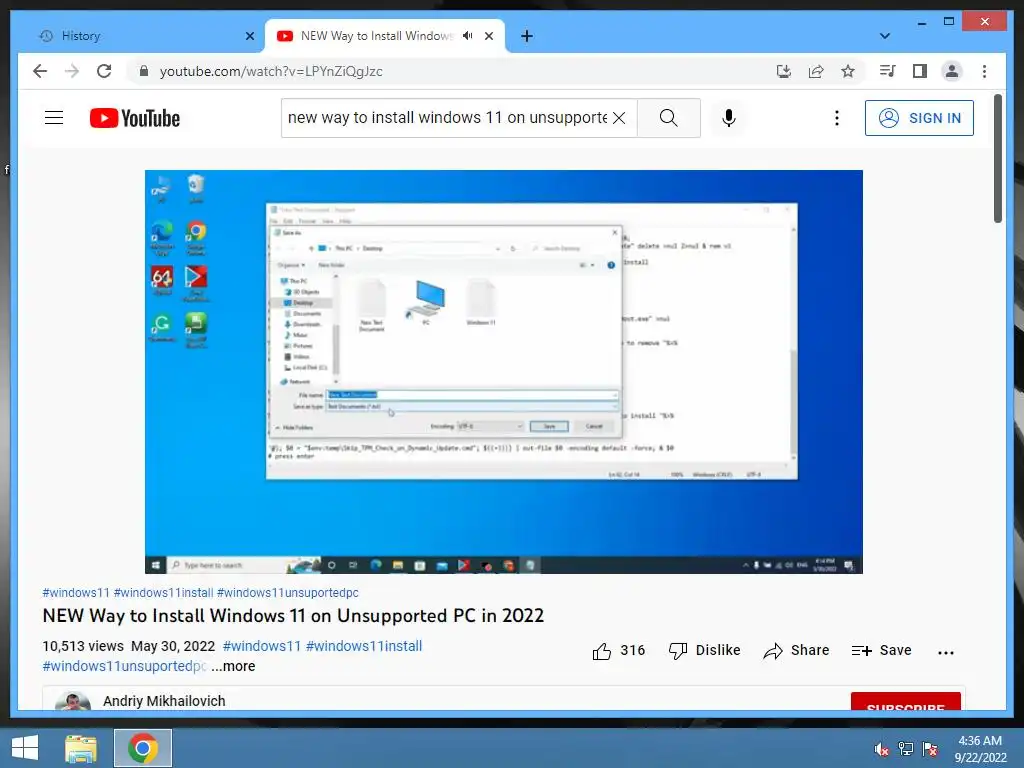Open the first #windows11 hashtag above title
The image size is (1024, 768).
pos(76,593)
